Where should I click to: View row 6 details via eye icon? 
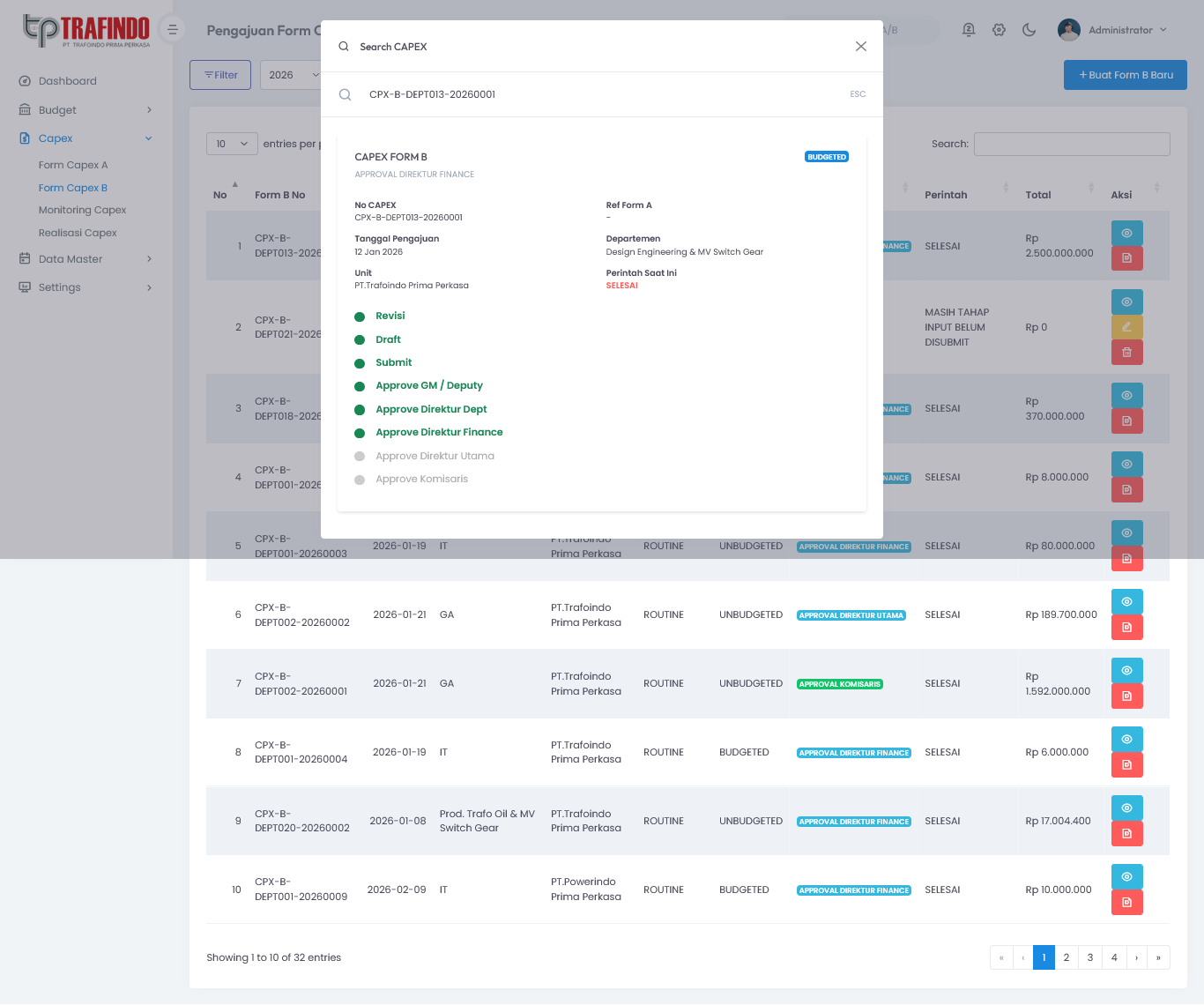pyautogui.click(x=1126, y=601)
